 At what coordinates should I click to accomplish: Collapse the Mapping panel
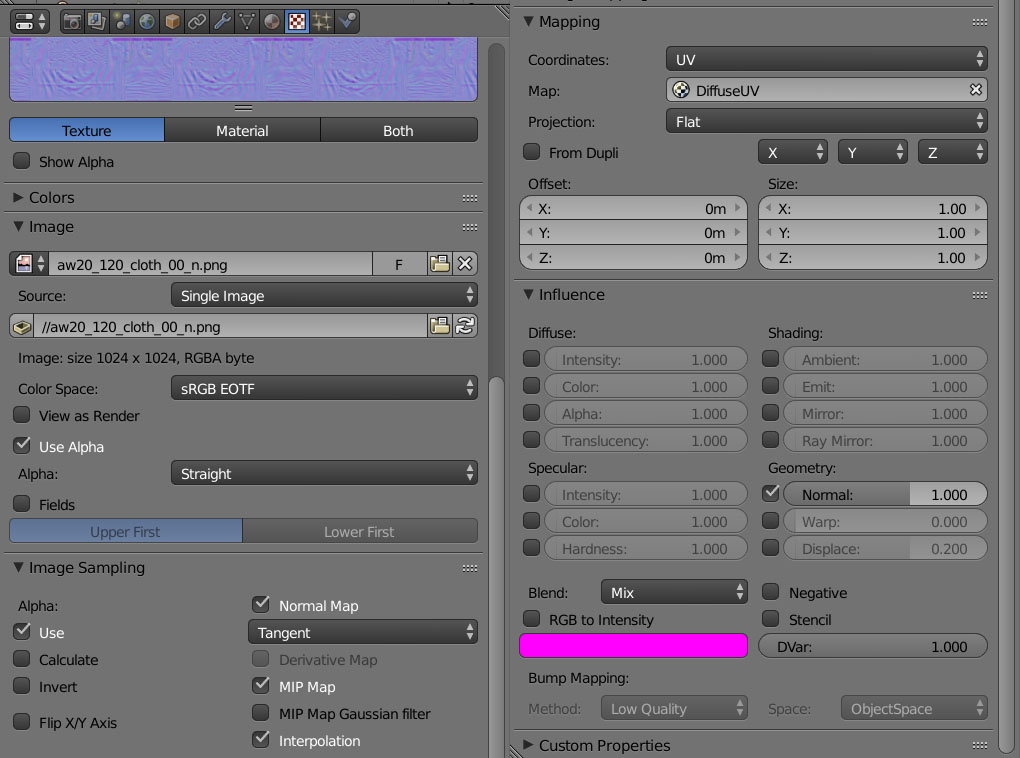pyautogui.click(x=528, y=21)
